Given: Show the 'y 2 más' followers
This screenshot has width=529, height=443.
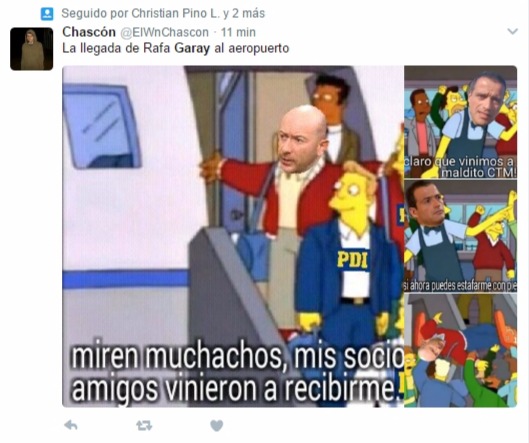Looking at the screenshot, I should (x=244, y=13).
